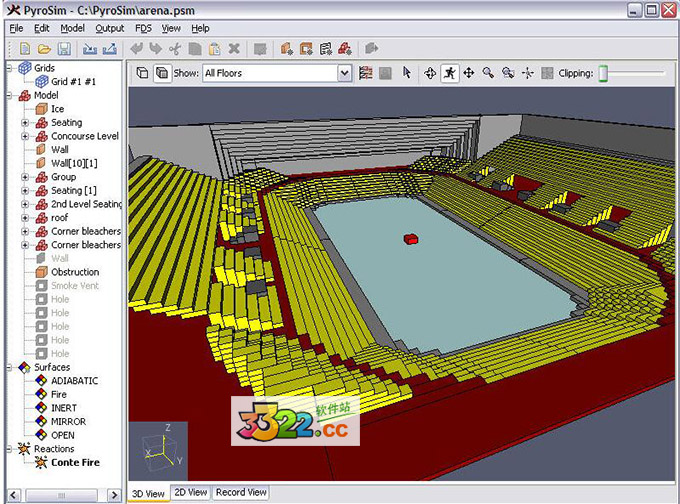Activate the walking roam tool
Viewport: 680px width, 504px height.
449,73
